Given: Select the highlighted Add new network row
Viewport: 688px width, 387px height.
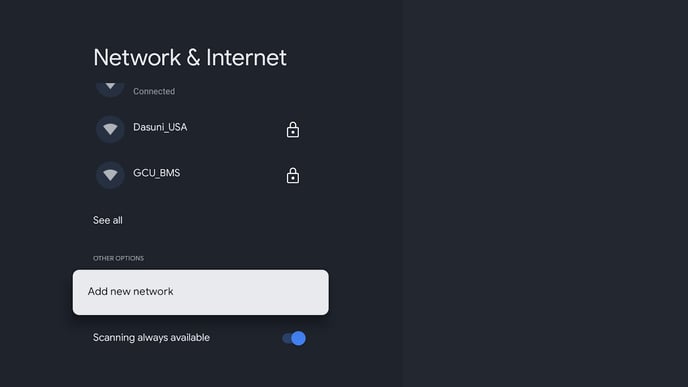Looking at the screenshot, I should [x=201, y=292].
